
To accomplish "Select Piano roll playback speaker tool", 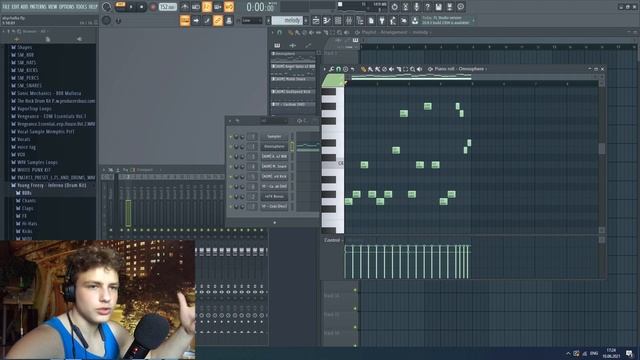I will click(x=419, y=69).
